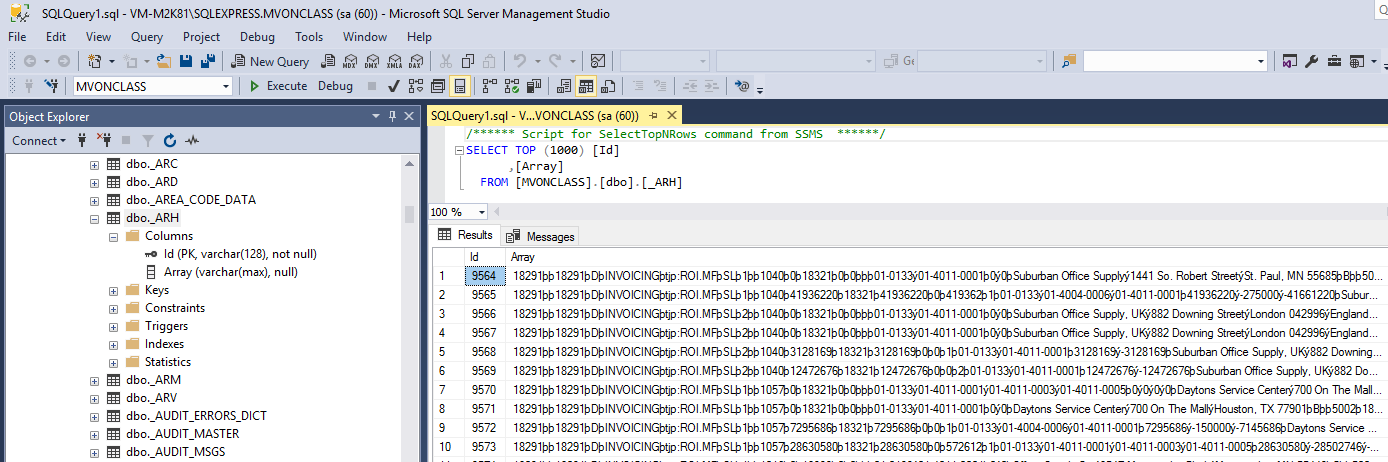Click the Change Connection icon

(x=51, y=86)
